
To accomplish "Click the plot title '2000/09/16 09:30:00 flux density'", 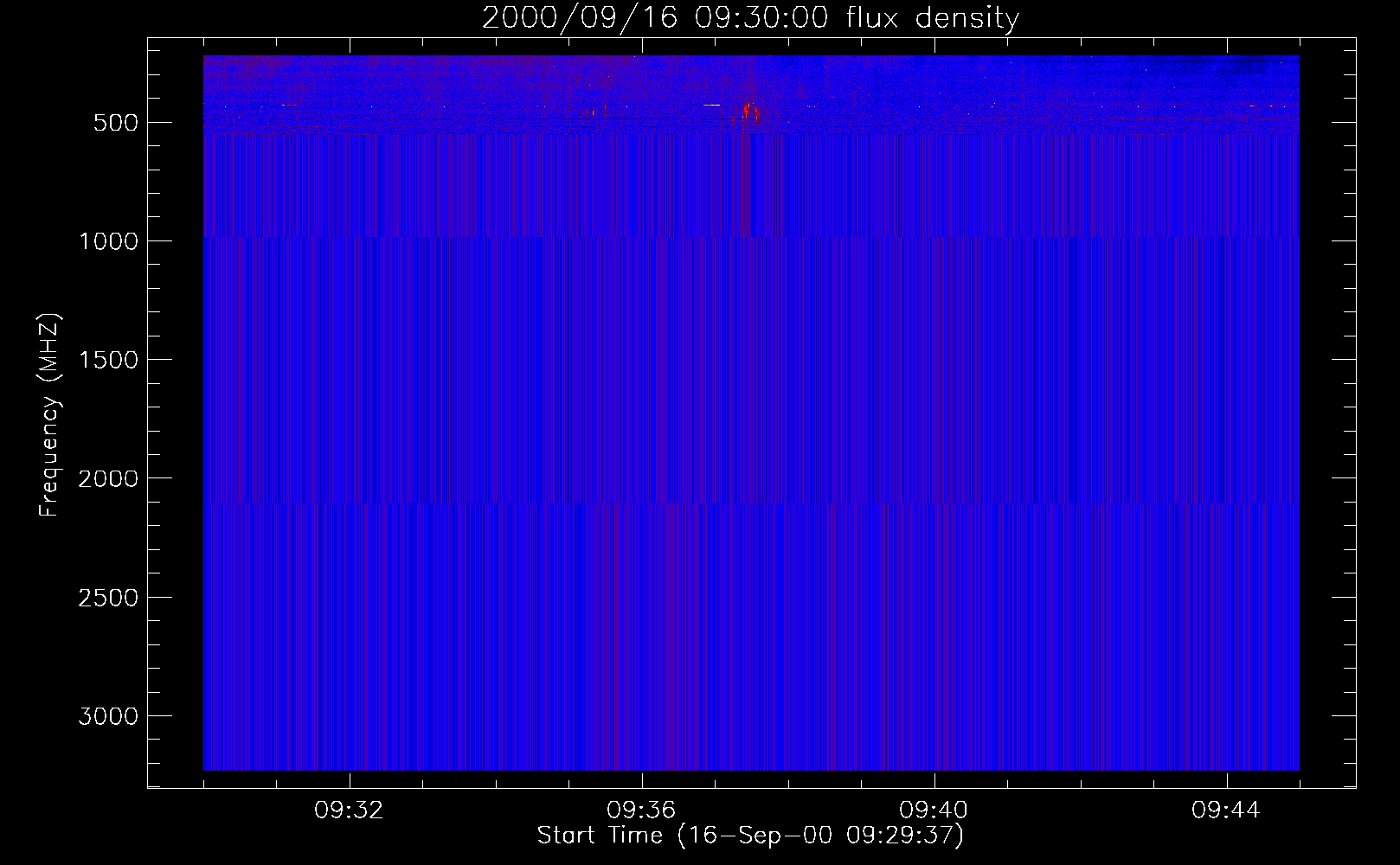I will (750, 18).
